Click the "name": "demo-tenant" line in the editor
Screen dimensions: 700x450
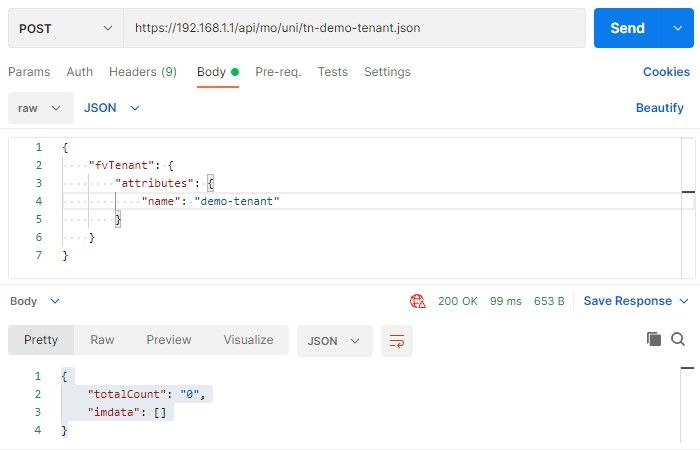(210, 201)
